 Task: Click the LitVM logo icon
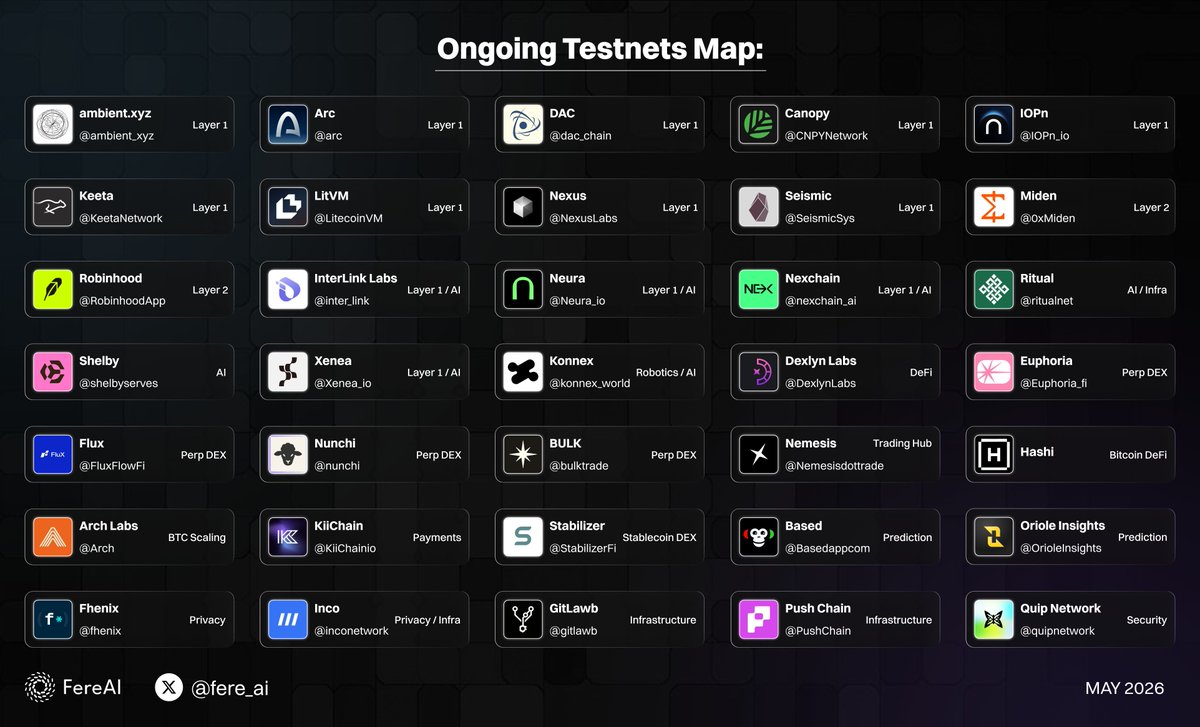pyautogui.click(x=288, y=207)
